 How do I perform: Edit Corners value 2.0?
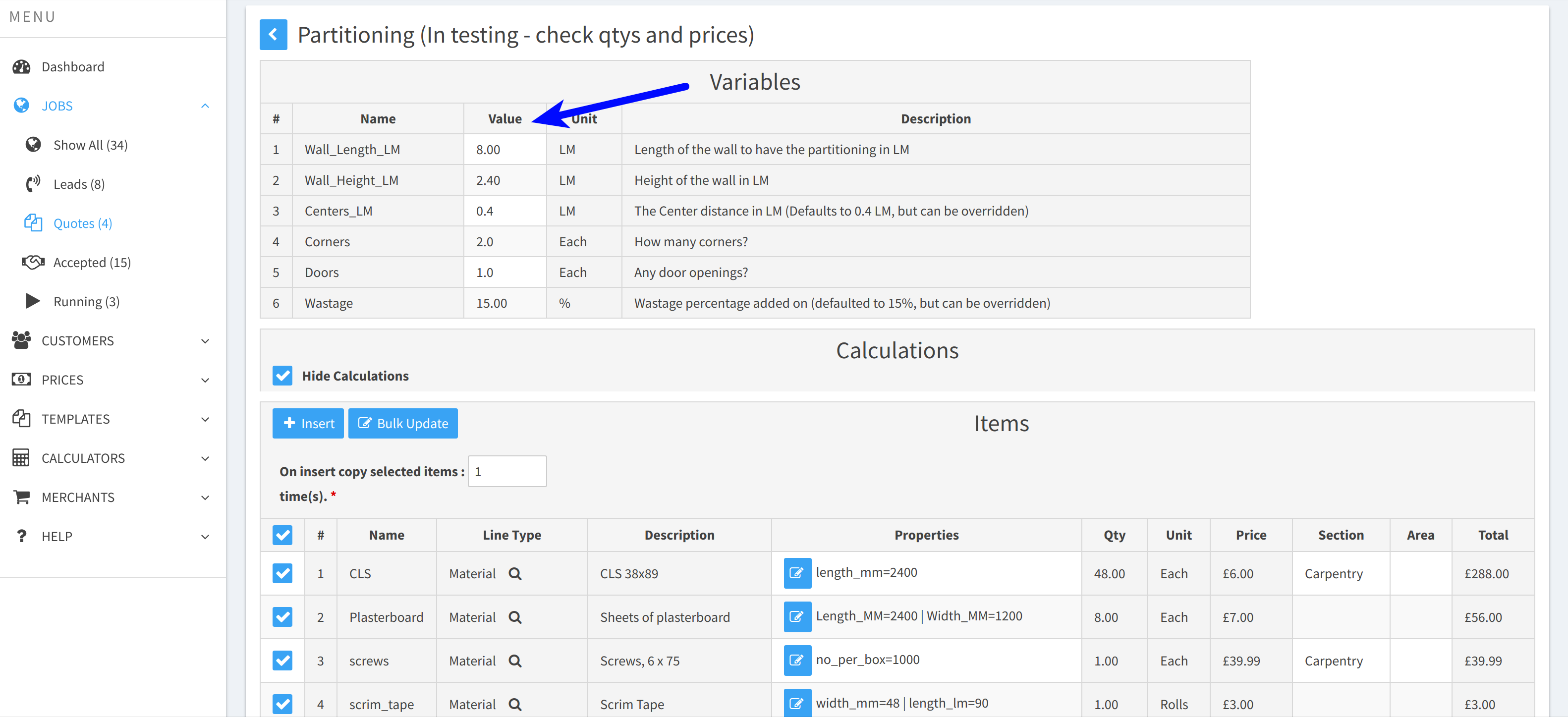coord(505,242)
